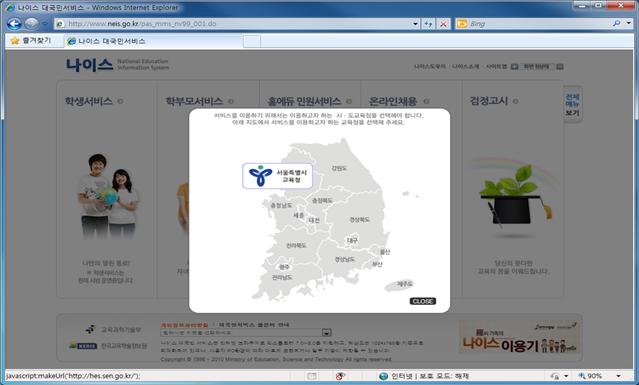Click the Refresh page icon
639x385 pixels.
428,24
